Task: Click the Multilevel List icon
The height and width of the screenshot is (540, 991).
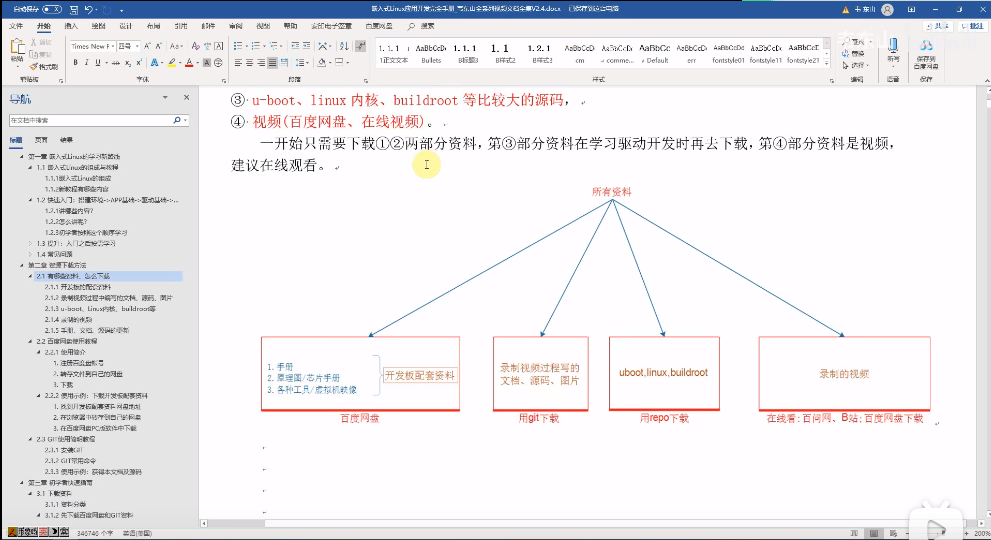Action: 273,46
